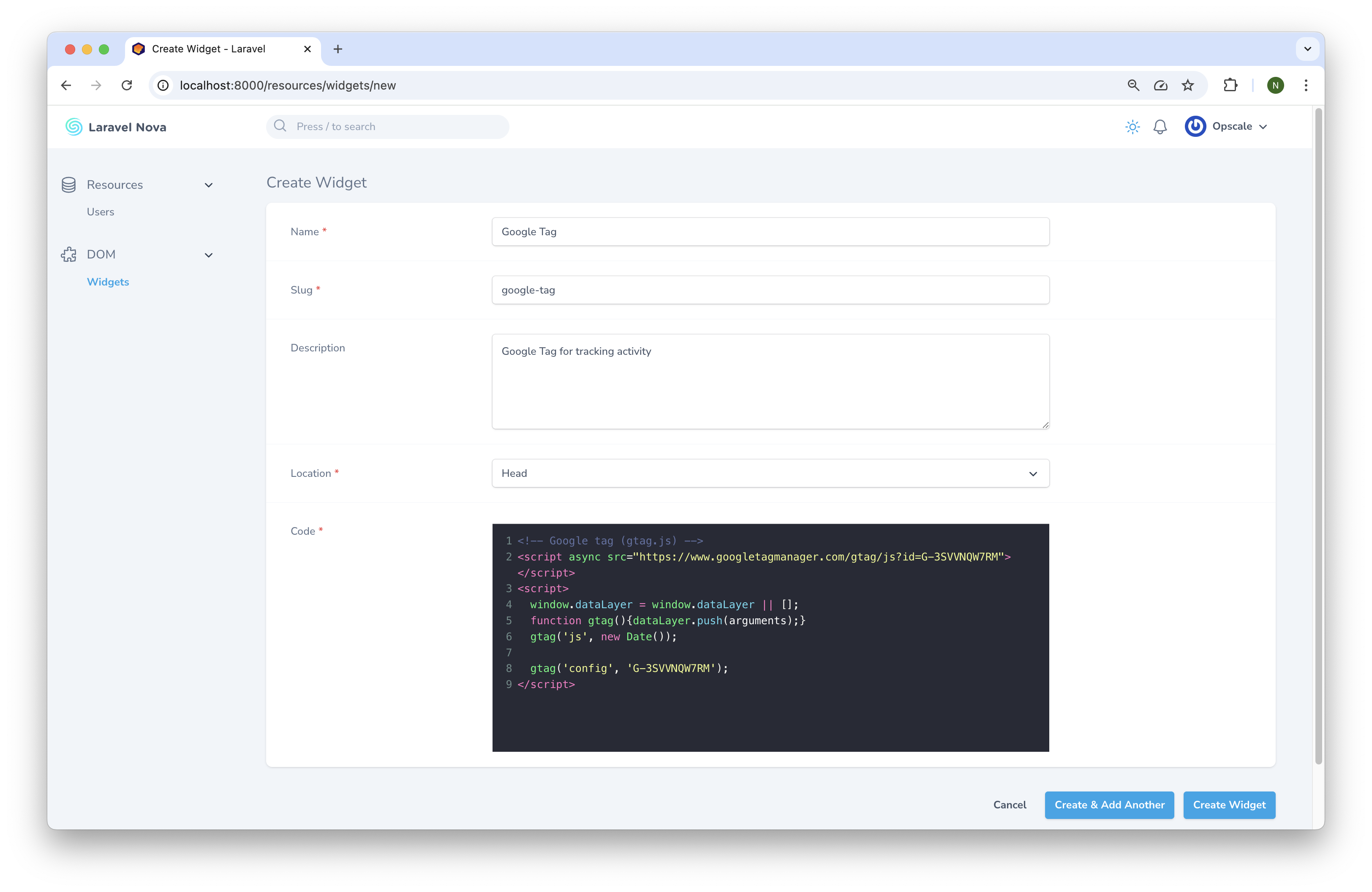The height and width of the screenshot is (892, 1372).
Task: Open the notifications bell
Action: click(x=1160, y=127)
